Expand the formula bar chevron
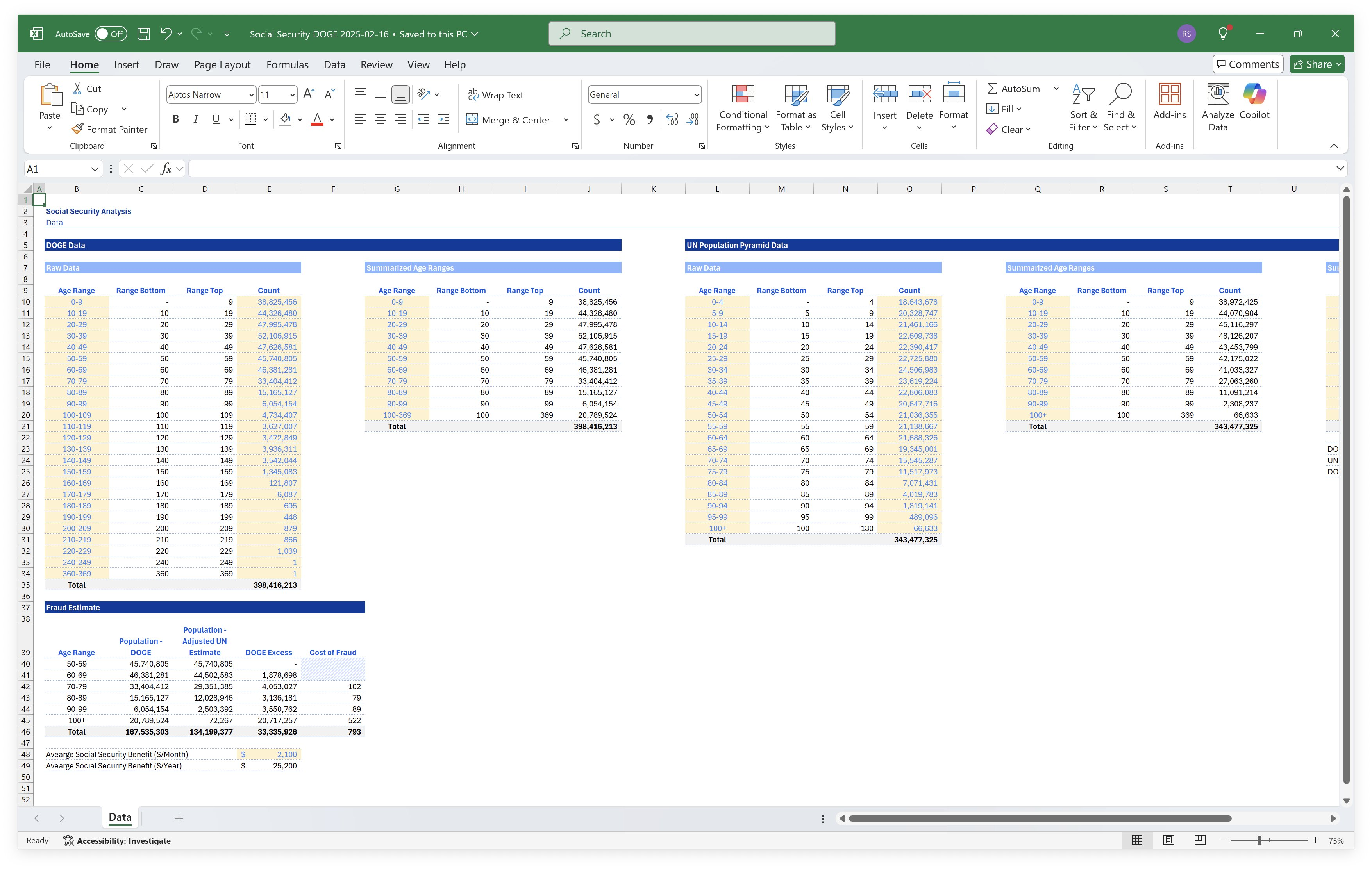Screen dimensions: 1372x870 click(1340, 169)
